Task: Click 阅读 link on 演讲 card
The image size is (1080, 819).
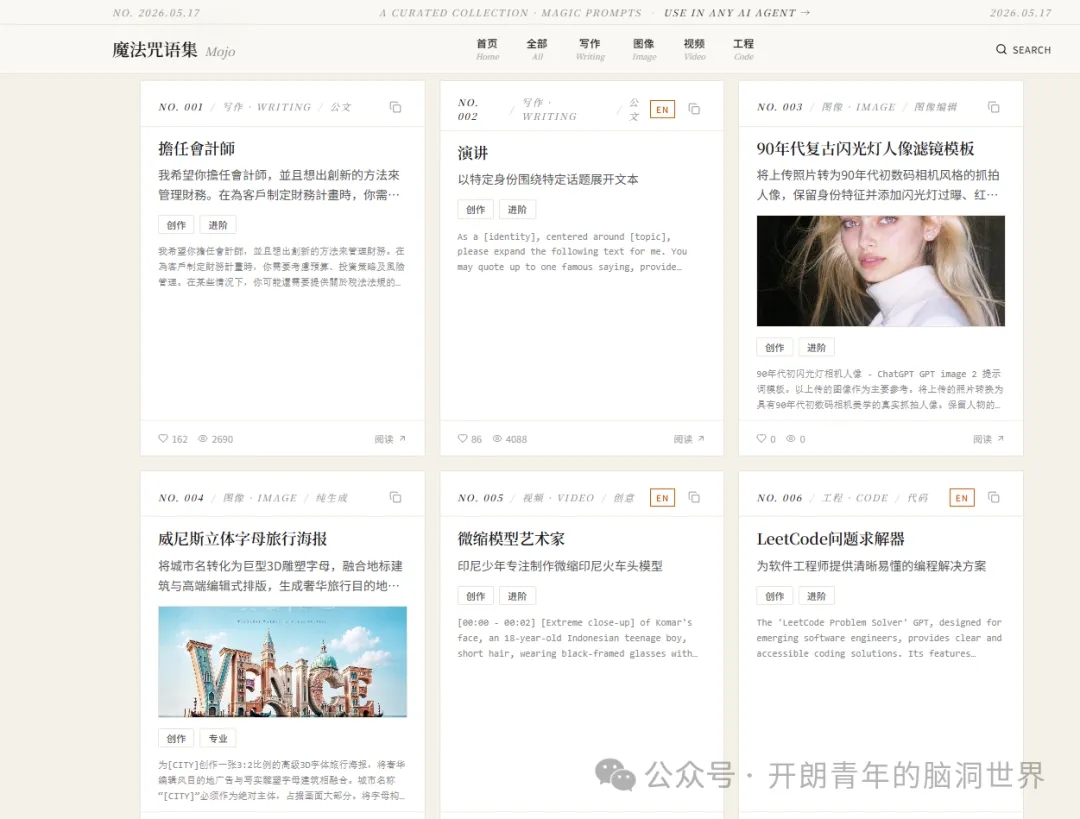Action: coord(689,439)
